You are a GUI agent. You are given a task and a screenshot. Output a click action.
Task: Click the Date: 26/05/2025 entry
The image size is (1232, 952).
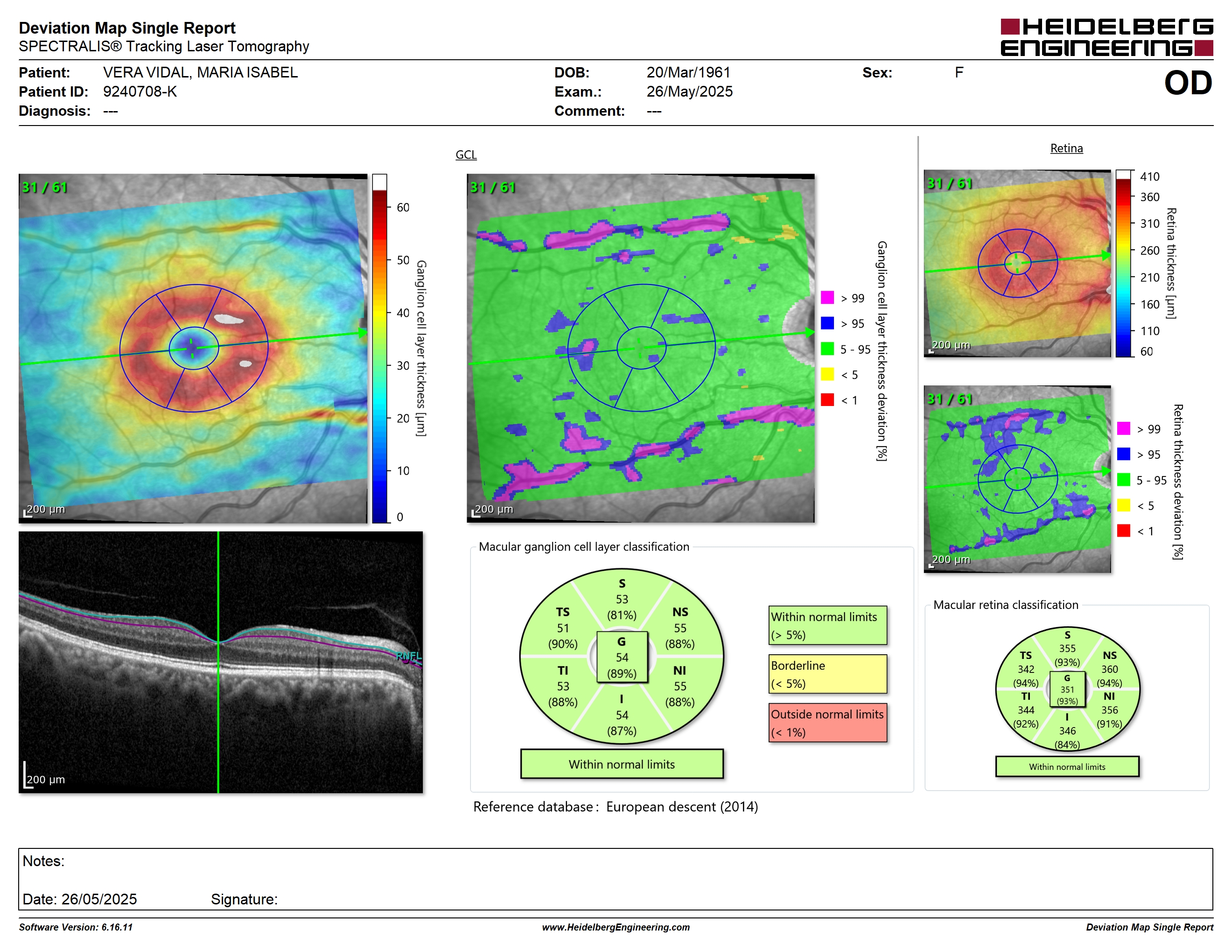click(x=79, y=899)
